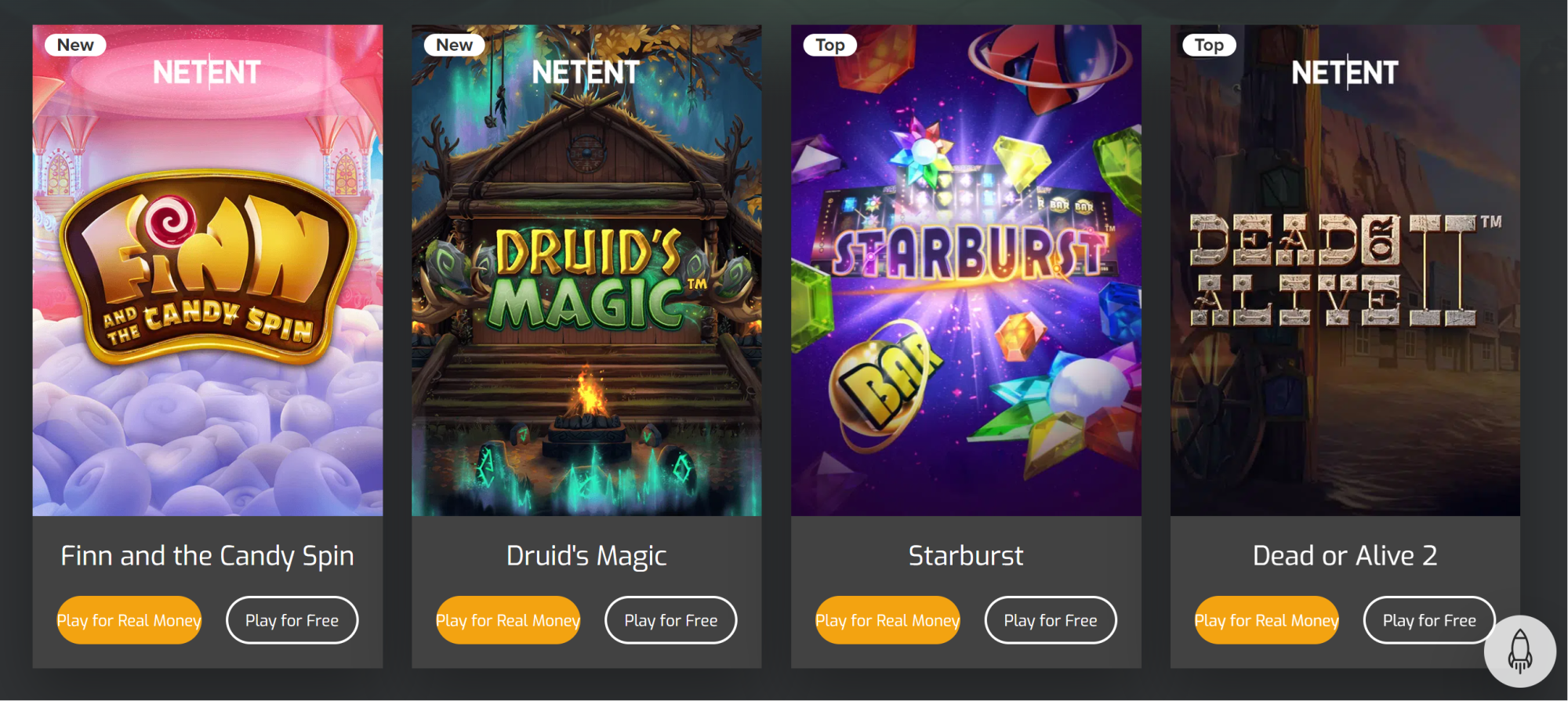This screenshot has height=701, width=1568.
Task: Play Starburst for free
Action: pyautogui.click(x=1051, y=620)
